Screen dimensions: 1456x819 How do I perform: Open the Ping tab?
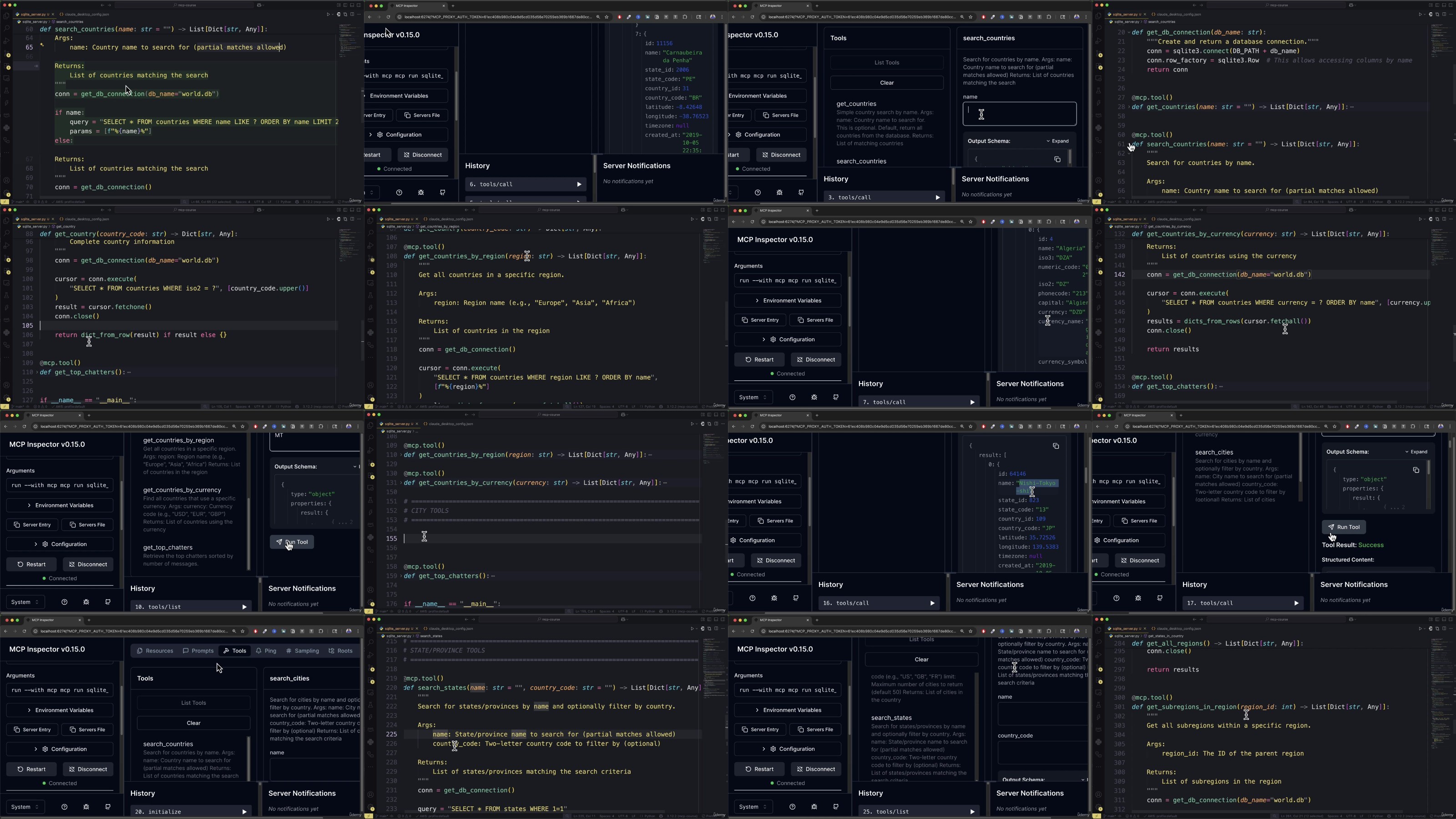pyautogui.click(x=266, y=651)
